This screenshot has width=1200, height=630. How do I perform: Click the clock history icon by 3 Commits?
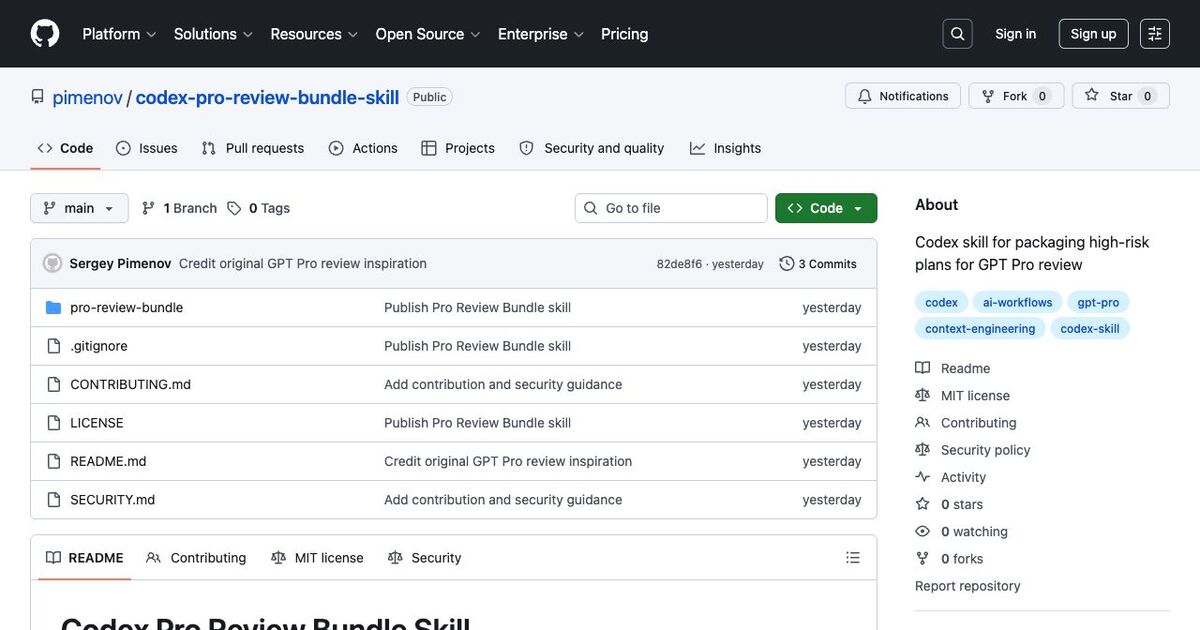[787, 264]
